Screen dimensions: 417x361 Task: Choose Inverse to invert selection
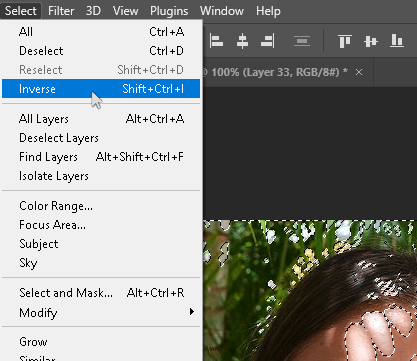(x=101, y=89)
